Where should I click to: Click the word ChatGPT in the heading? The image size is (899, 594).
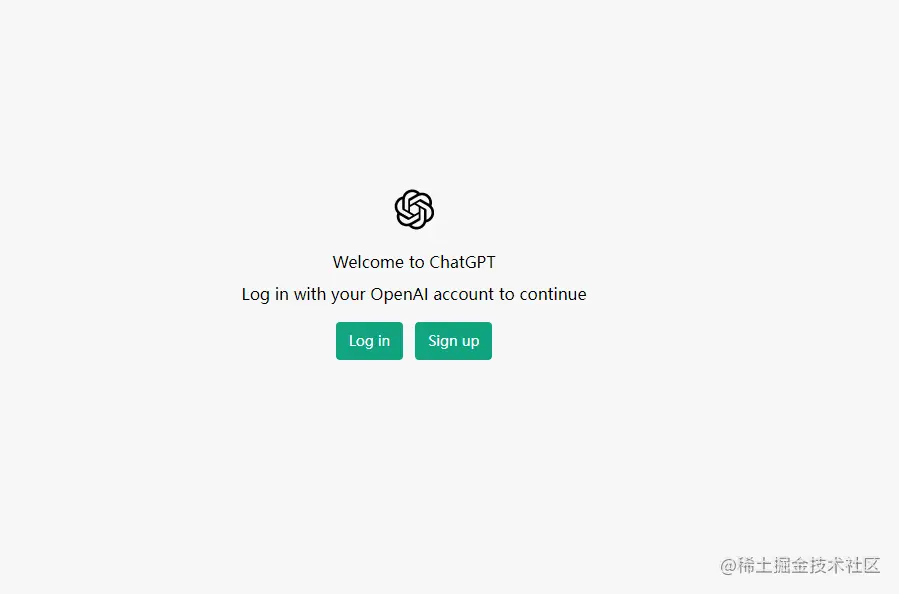point(462,262)
